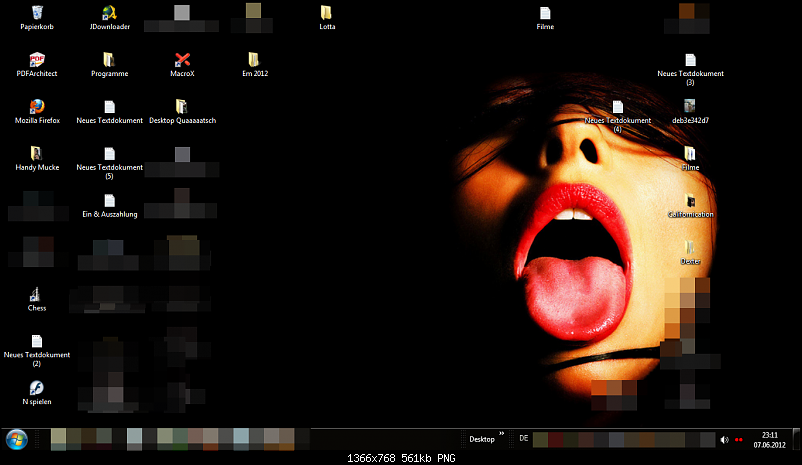The image size is (802, 465).
Task: Expand the Desktop toolbar chevron
Action: tap(501, 435)
